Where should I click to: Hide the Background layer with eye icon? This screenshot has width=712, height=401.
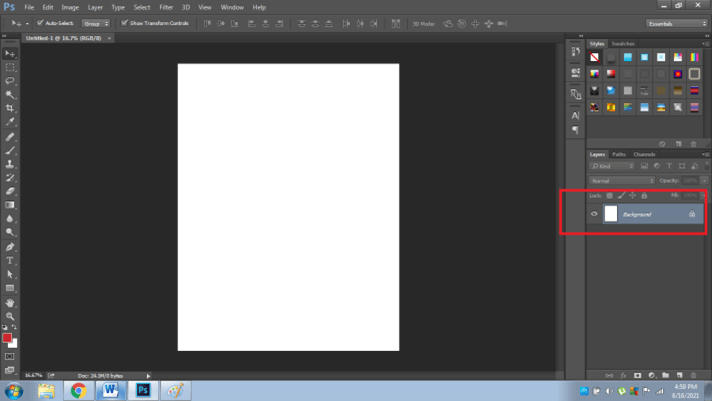pos(594,214)
